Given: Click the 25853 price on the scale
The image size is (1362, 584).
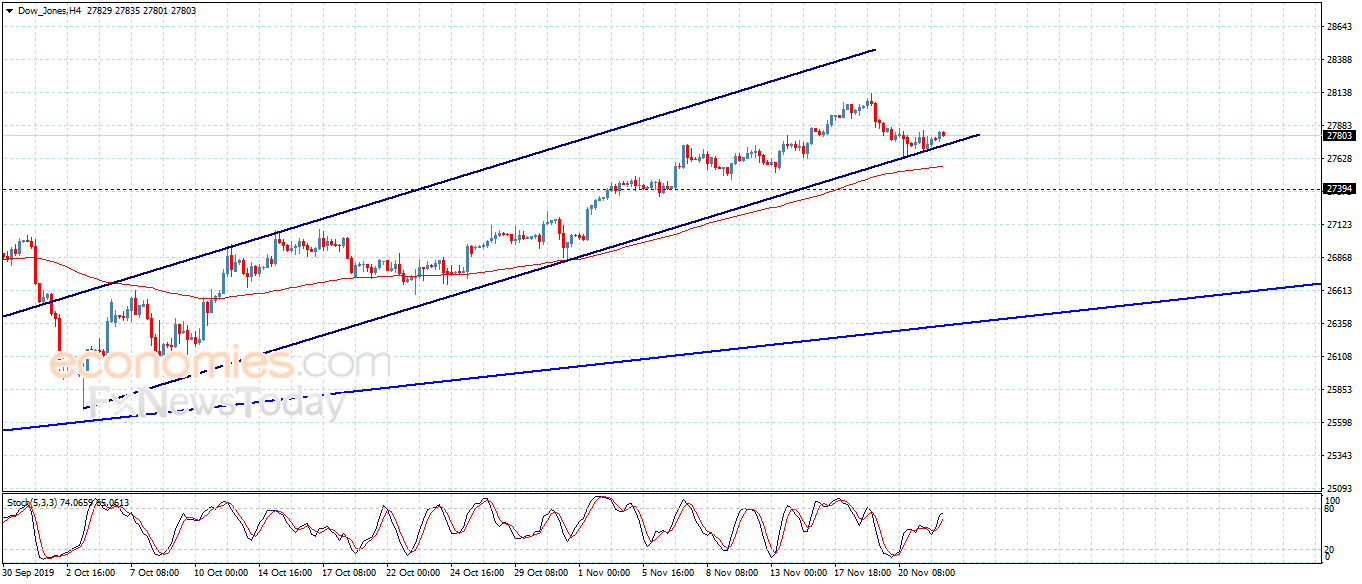Looking at the screenshot, I should [1340, 390].
